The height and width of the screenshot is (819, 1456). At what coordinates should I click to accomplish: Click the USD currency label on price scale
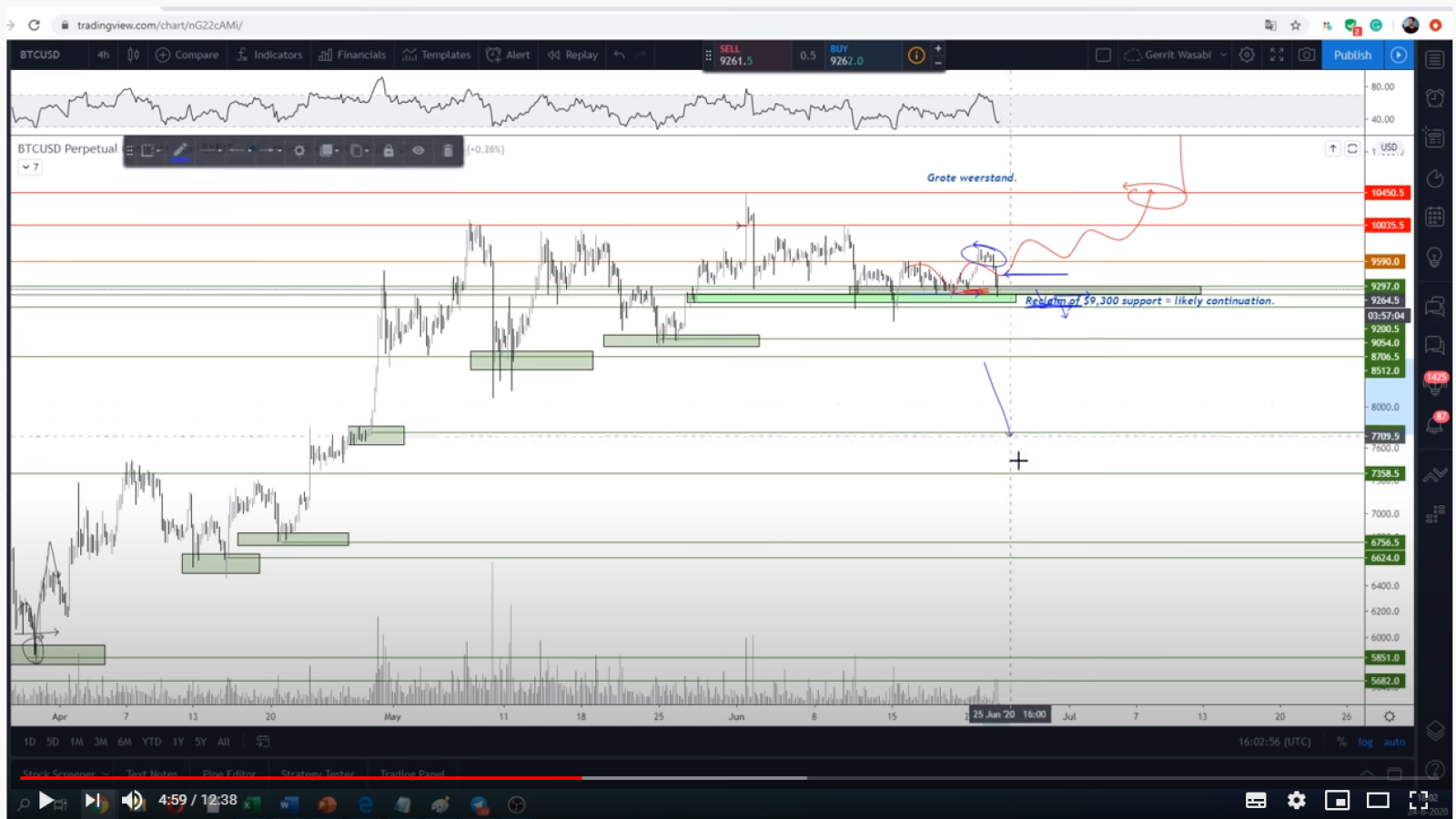pyautogui.click(x=1389, y=147)
